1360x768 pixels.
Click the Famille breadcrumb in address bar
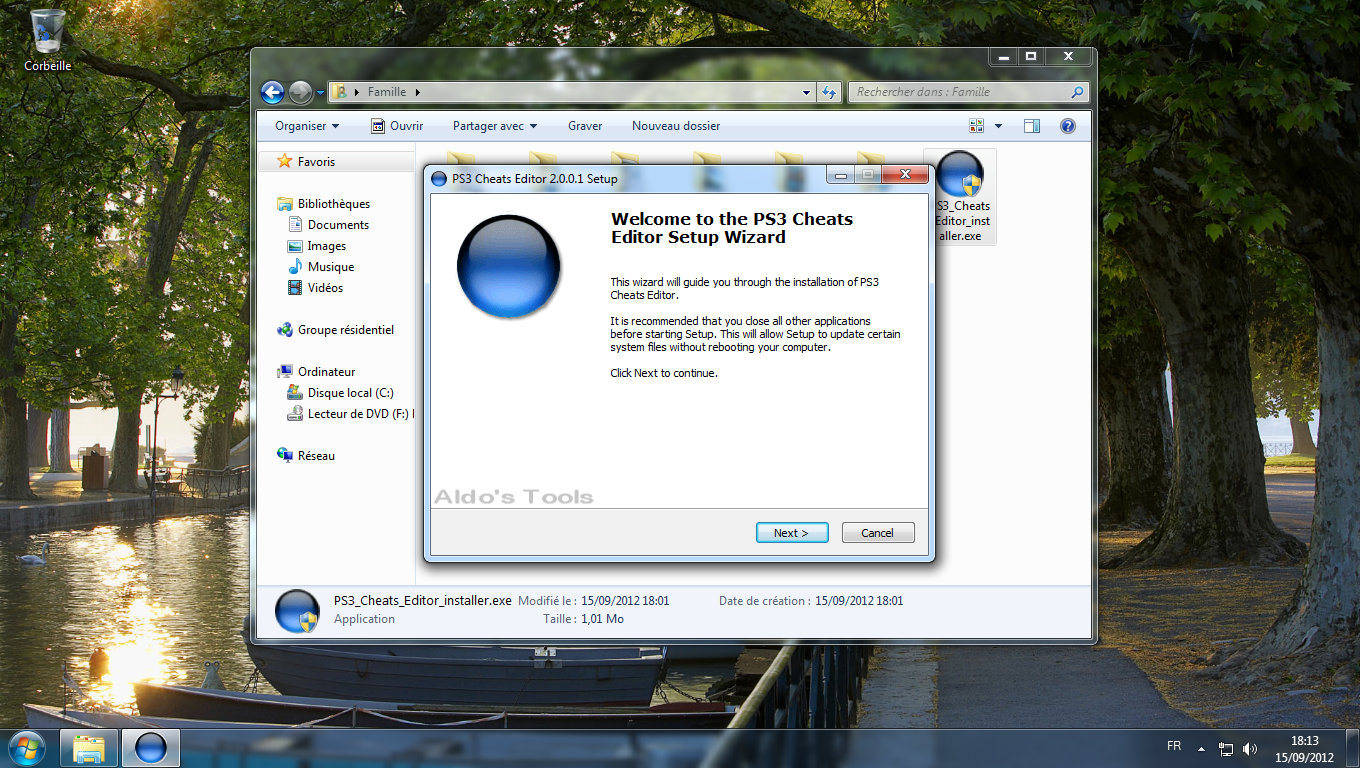tap(387, 92)
